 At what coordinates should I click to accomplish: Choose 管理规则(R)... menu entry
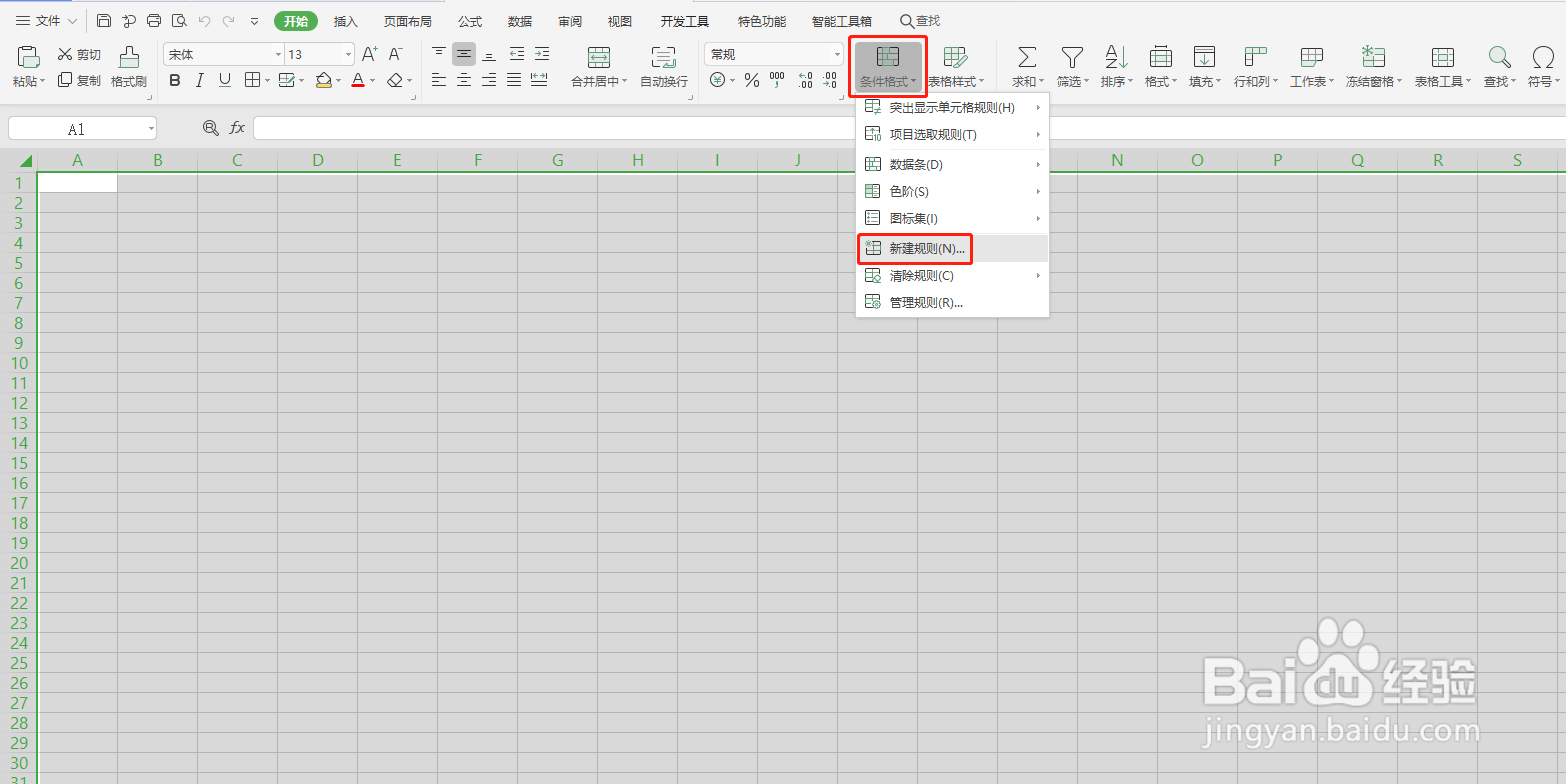click(952, 302)
